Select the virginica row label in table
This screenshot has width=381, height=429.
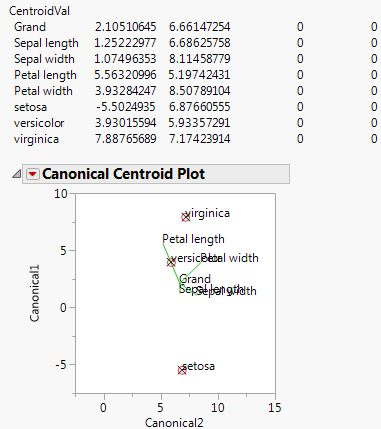pos(36,139)
